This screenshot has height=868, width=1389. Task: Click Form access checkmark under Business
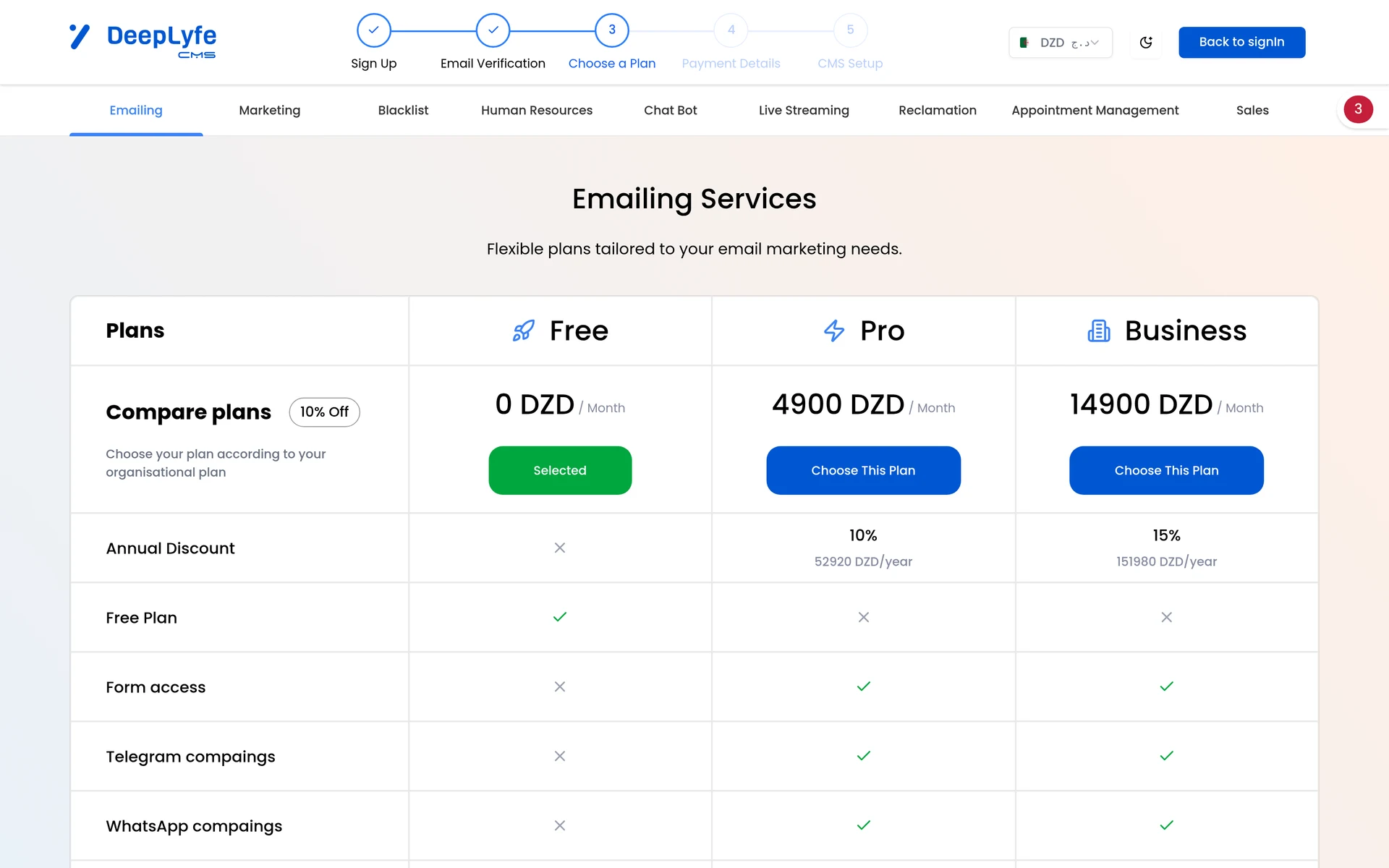coord(1167,686)
